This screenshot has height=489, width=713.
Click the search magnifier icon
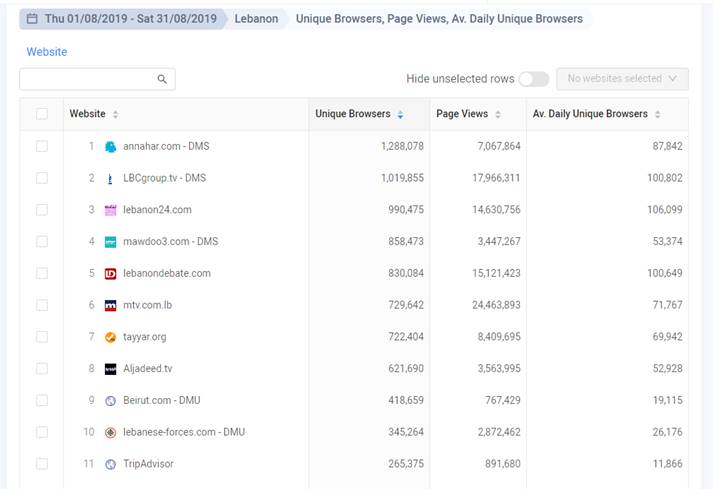(x=162, y=79)
